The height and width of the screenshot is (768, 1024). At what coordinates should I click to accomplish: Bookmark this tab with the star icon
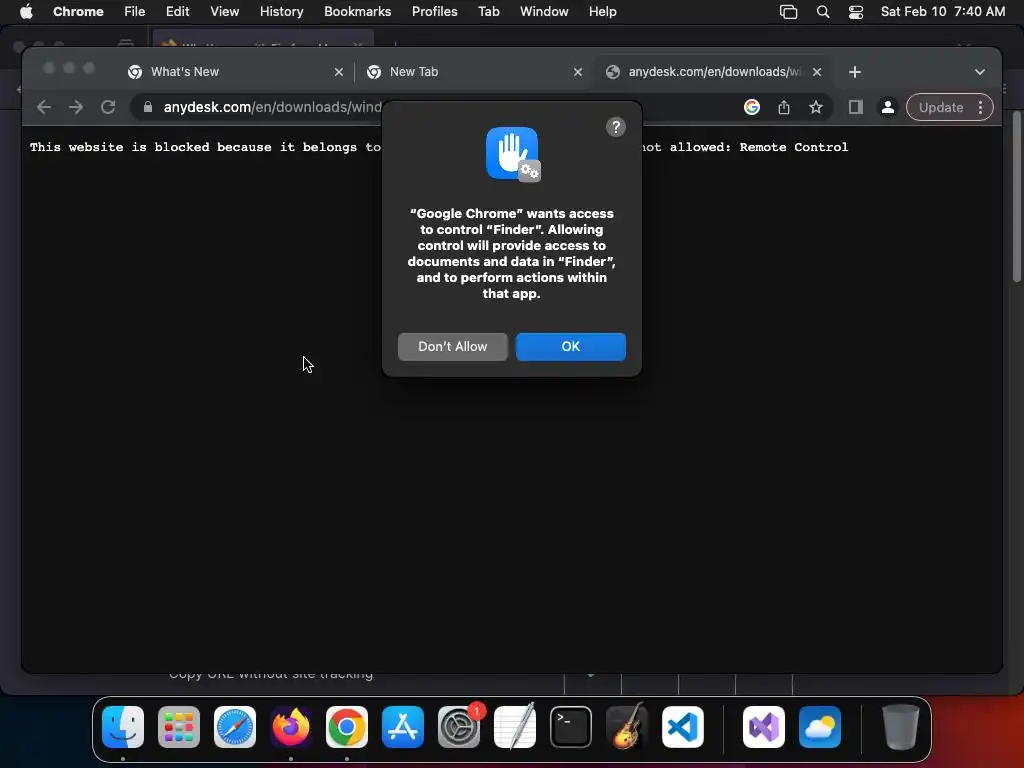(816, 107)
